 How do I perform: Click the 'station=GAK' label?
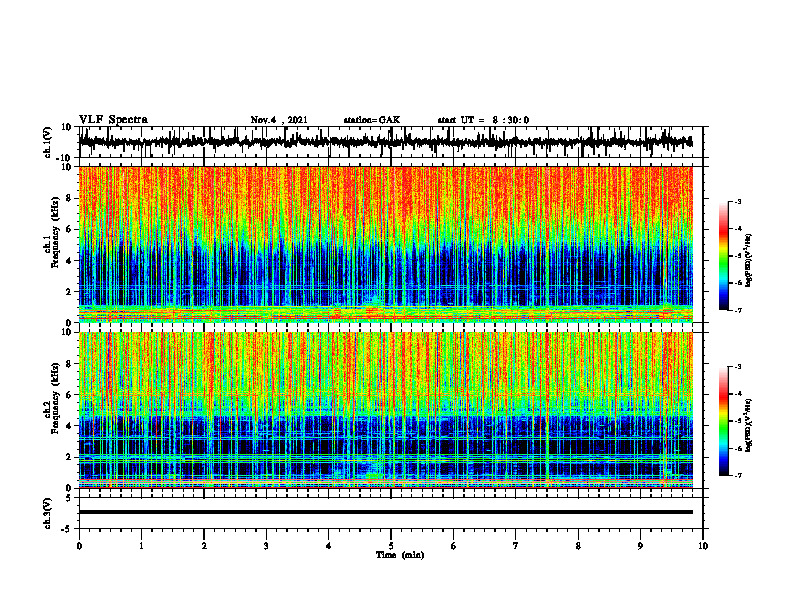pos(372,120)
